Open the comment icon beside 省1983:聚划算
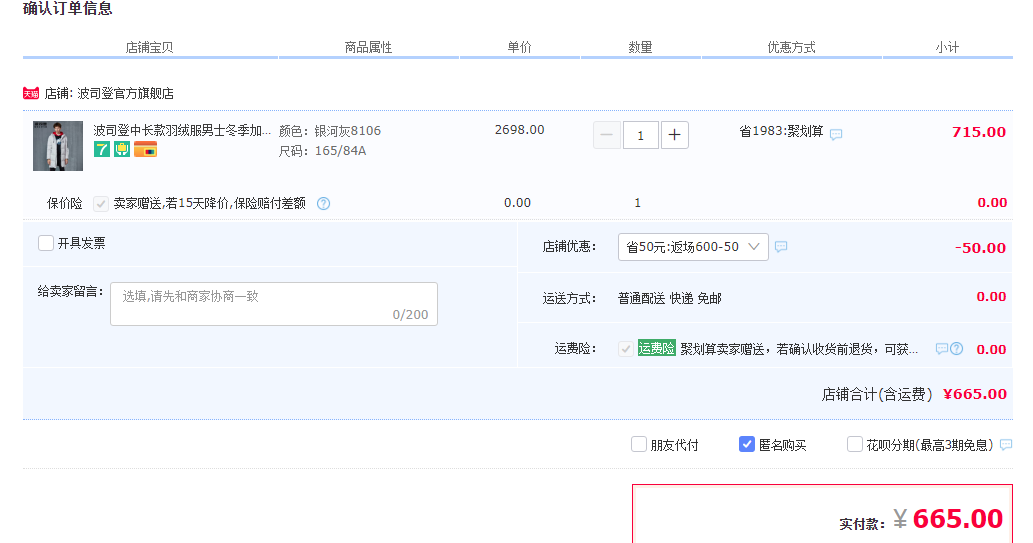Screen dimensions: 1033x543 (836, 134)
